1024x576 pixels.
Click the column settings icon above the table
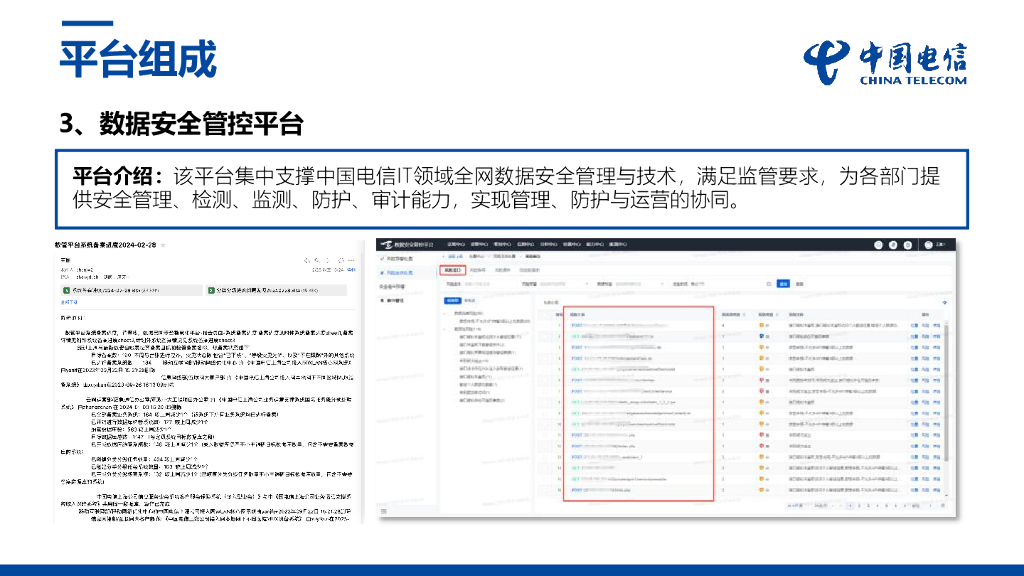coord(944,302)
